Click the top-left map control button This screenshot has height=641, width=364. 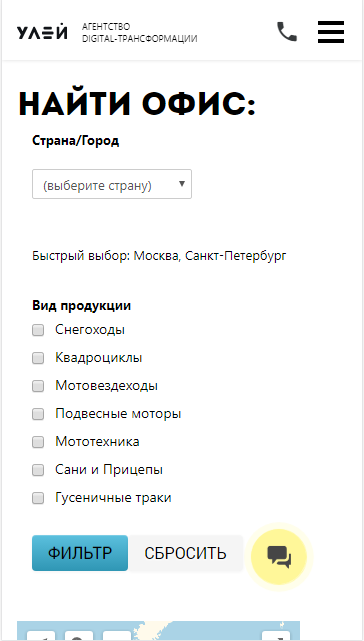pyautogui.click(x=41, y=636)
